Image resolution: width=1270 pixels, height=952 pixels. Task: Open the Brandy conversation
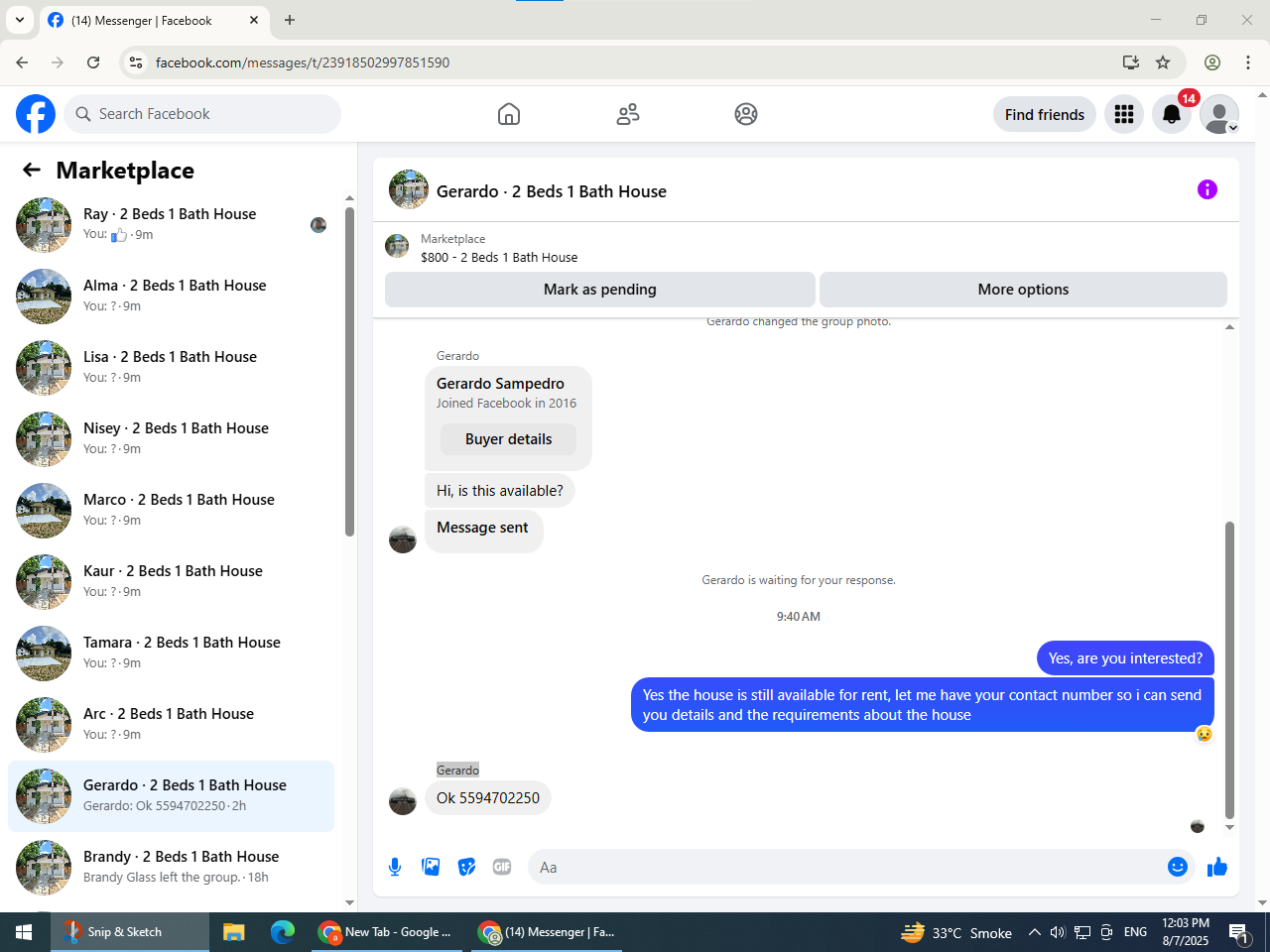(x=171, y=868)
